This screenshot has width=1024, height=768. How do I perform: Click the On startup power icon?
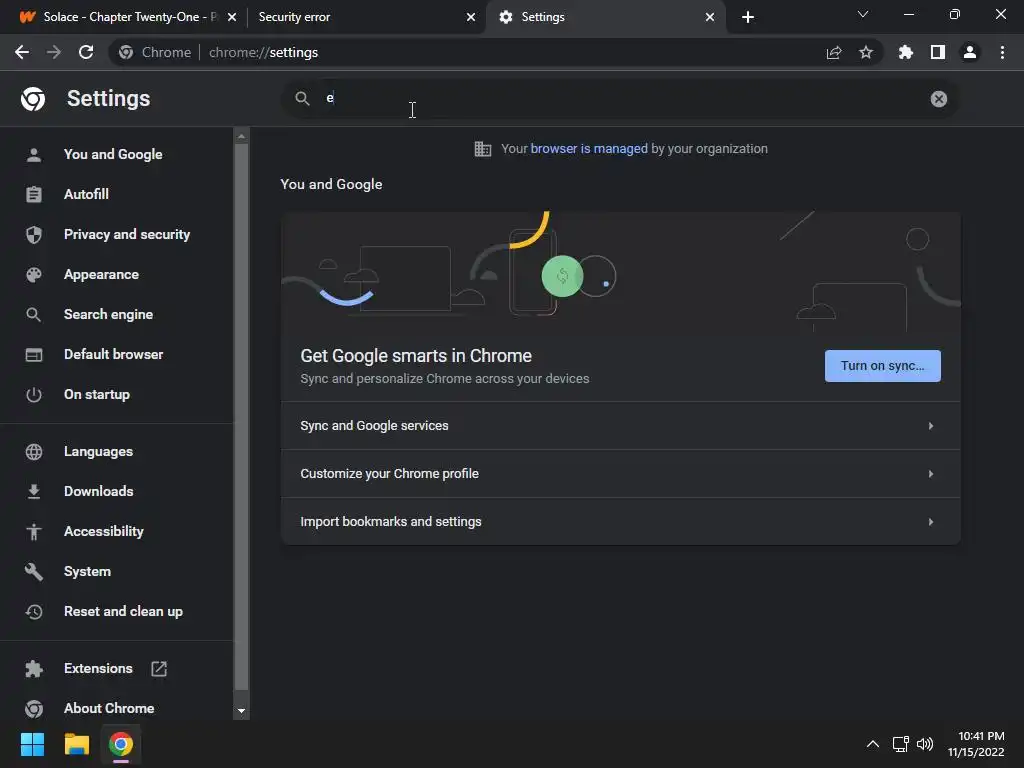[x=34, y=394]
